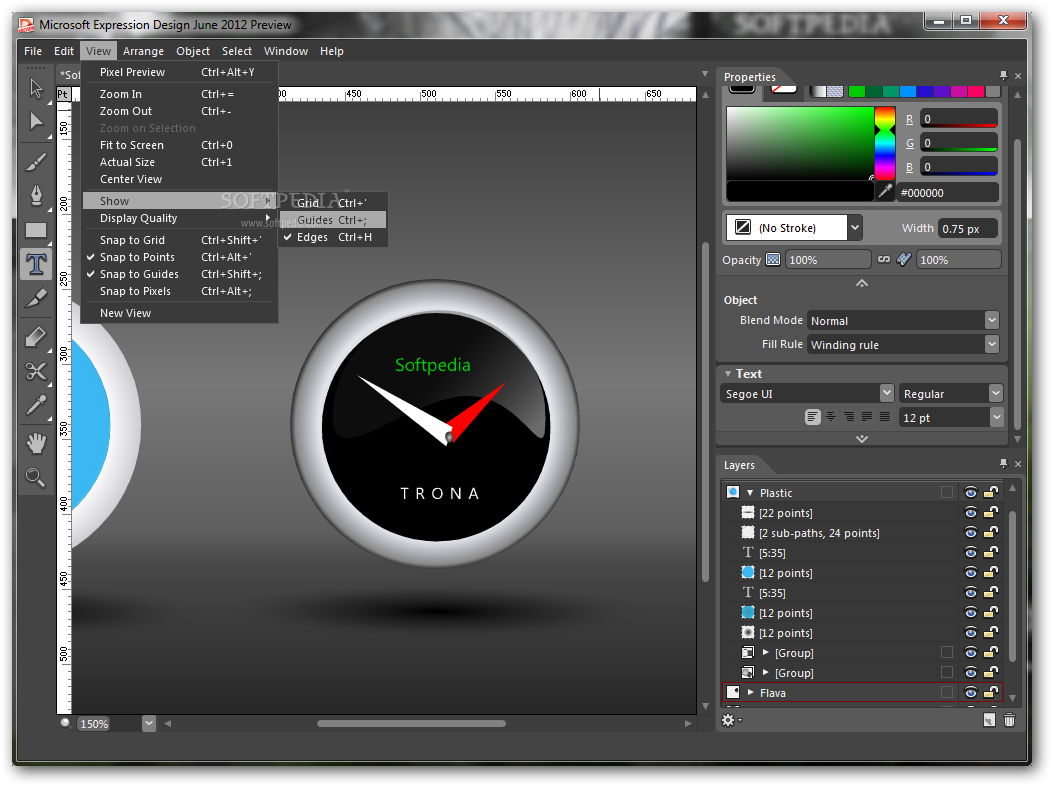Select the no-stroke tab with red slash
1052x786 pixels.
783,92
